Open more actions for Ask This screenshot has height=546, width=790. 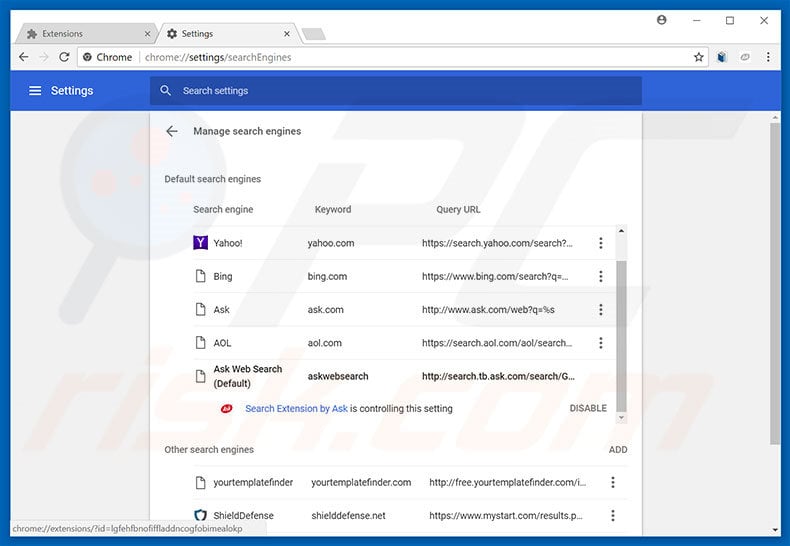(x=601, y=309)
